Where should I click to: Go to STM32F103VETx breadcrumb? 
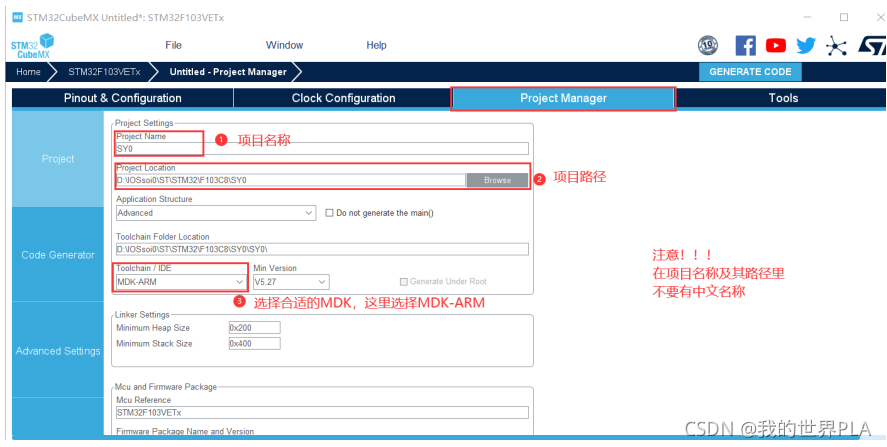coord(104,72)
